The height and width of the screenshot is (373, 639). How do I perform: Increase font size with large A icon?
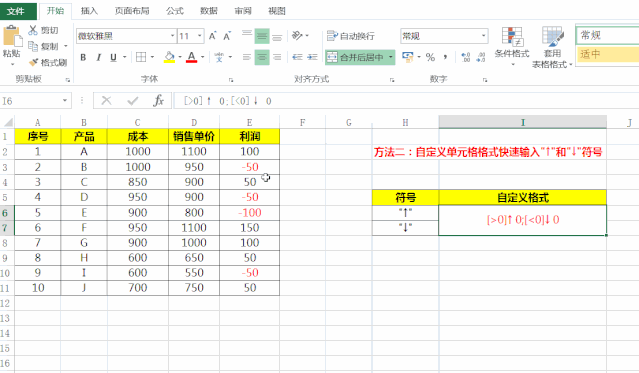(x=212, y=36)
